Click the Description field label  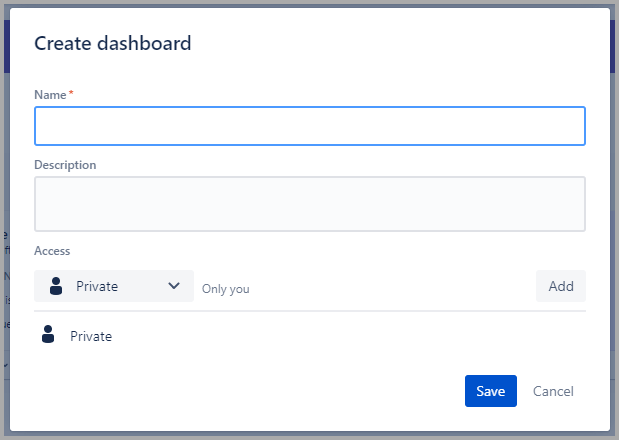pyautogui.click(x=65, y=164)
